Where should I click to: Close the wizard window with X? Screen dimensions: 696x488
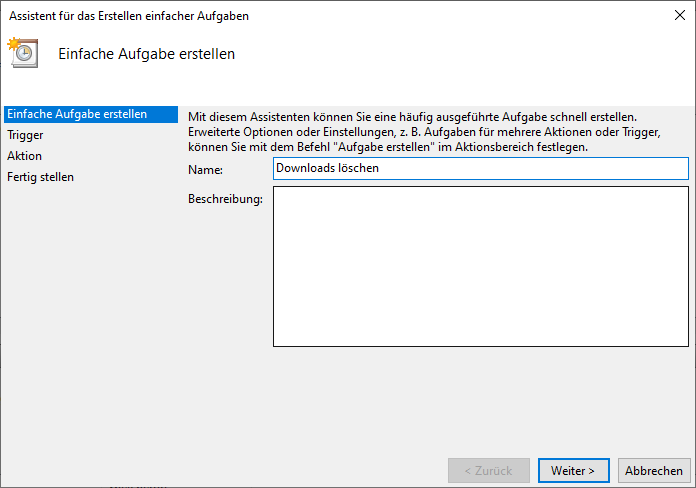coord(680,16)
